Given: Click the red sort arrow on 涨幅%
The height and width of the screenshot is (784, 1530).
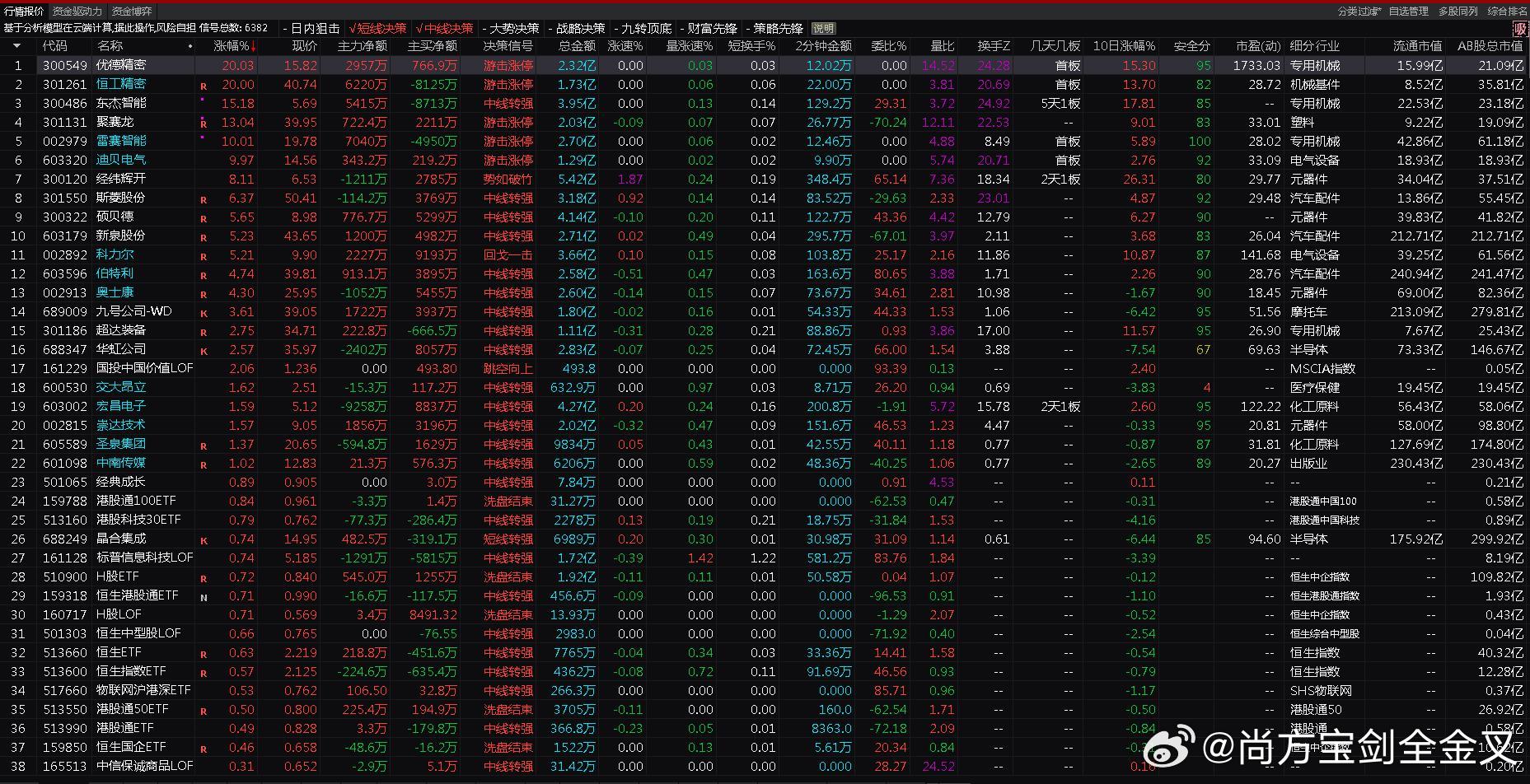Looking at the screenshot, I should (x=254, y=47).
